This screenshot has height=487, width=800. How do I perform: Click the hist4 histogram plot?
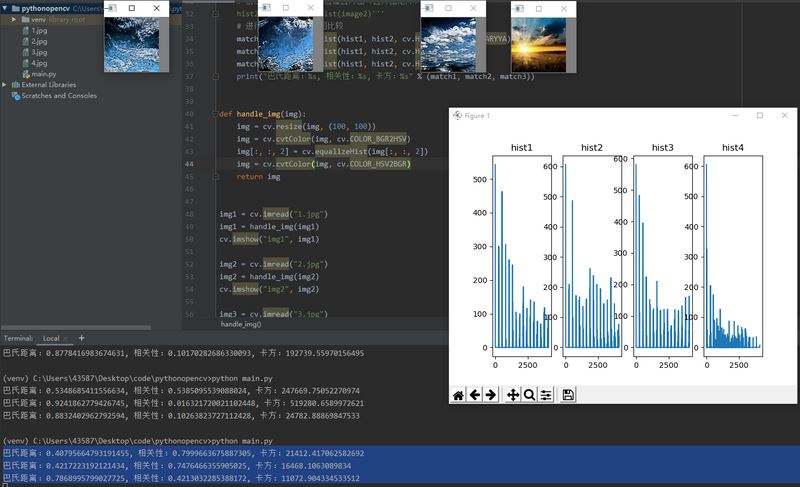(x=732, y=255)
